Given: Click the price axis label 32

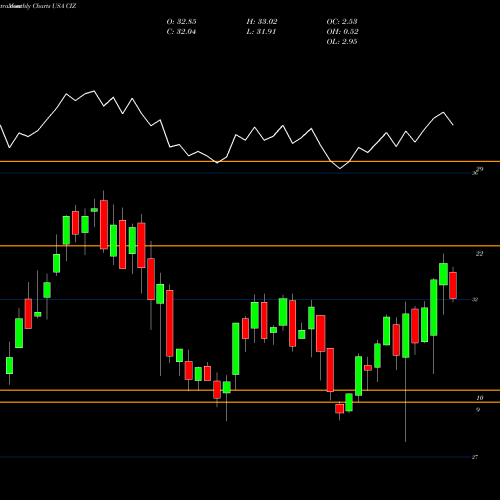Looking at the screenshot, I should point(475,300).
